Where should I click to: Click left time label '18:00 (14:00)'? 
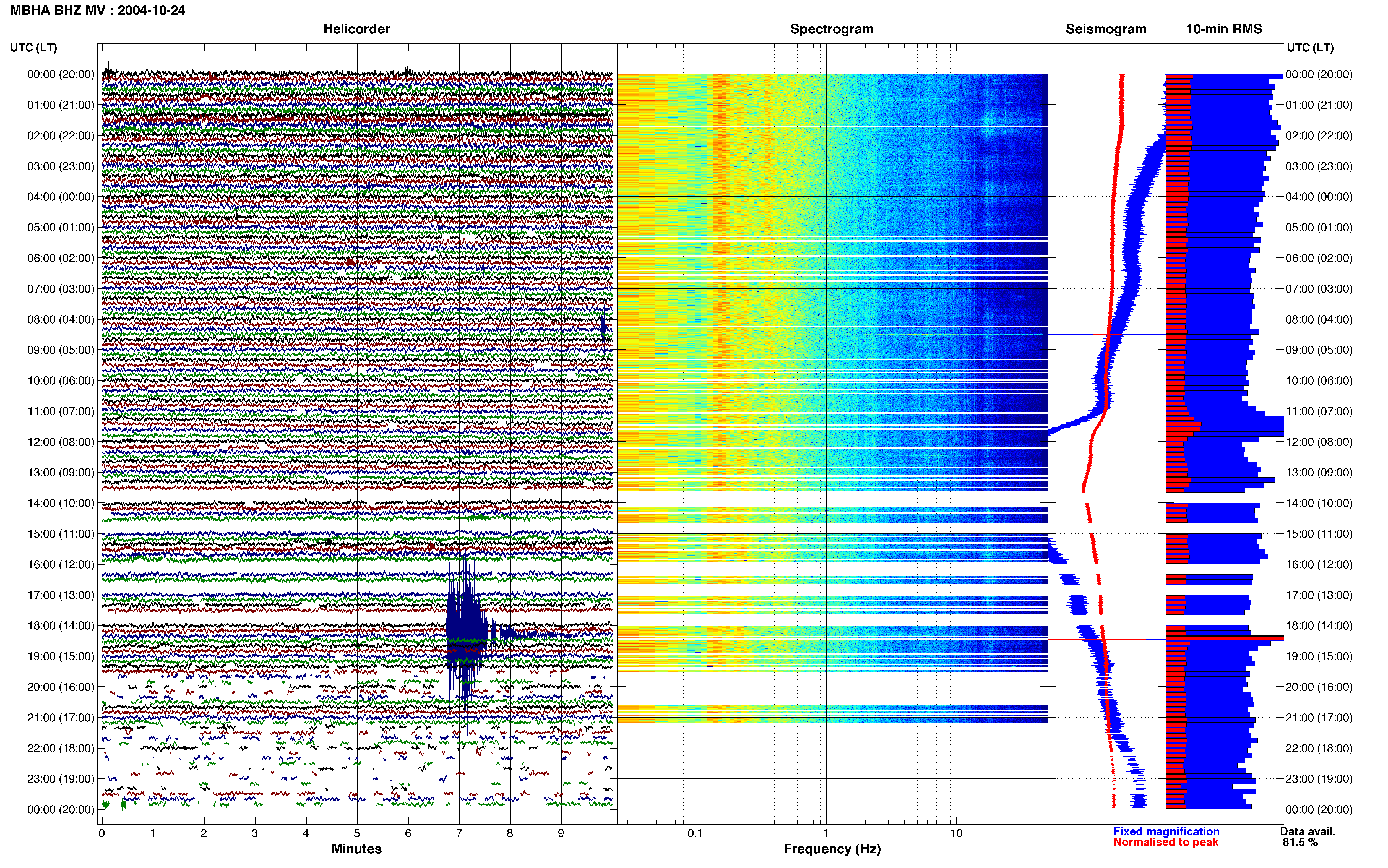(x=60, y=625)
